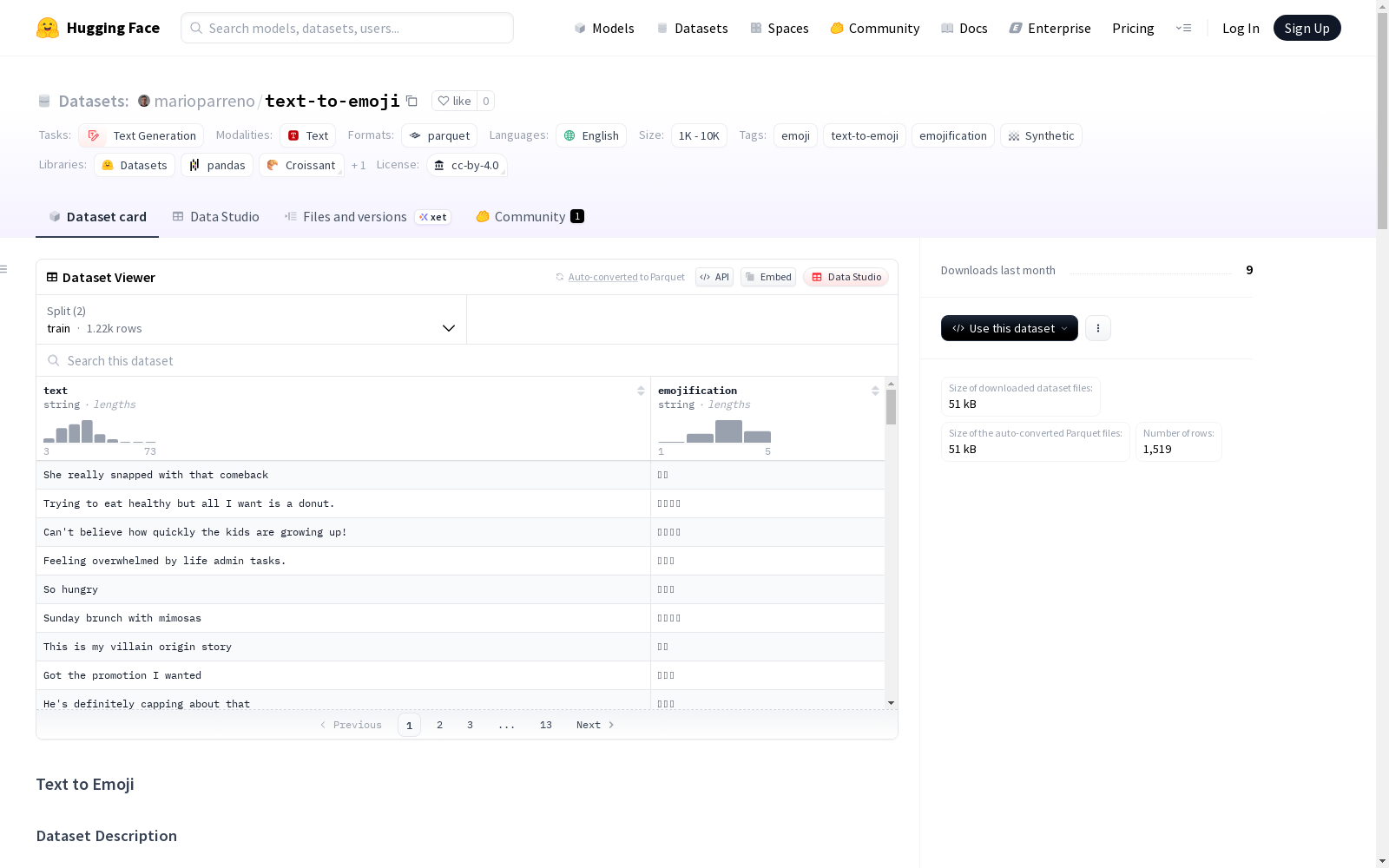Go to the Pricing page
This screenshot has width=1389, height=868.
point(1133,28)
